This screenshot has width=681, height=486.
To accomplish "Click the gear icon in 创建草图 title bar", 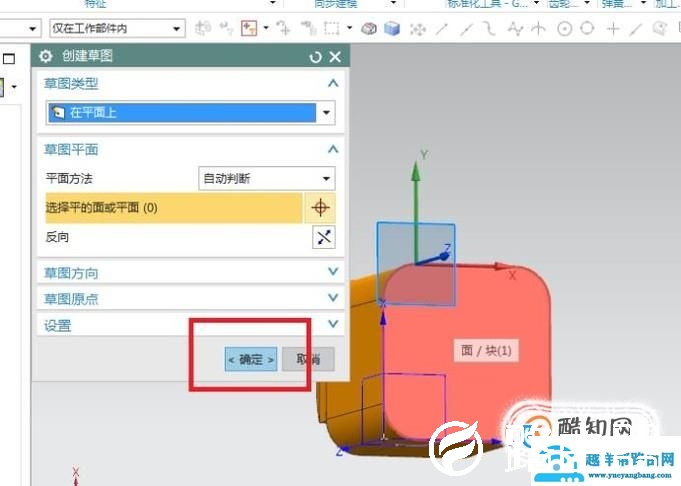I will click(x=46, y=56).
